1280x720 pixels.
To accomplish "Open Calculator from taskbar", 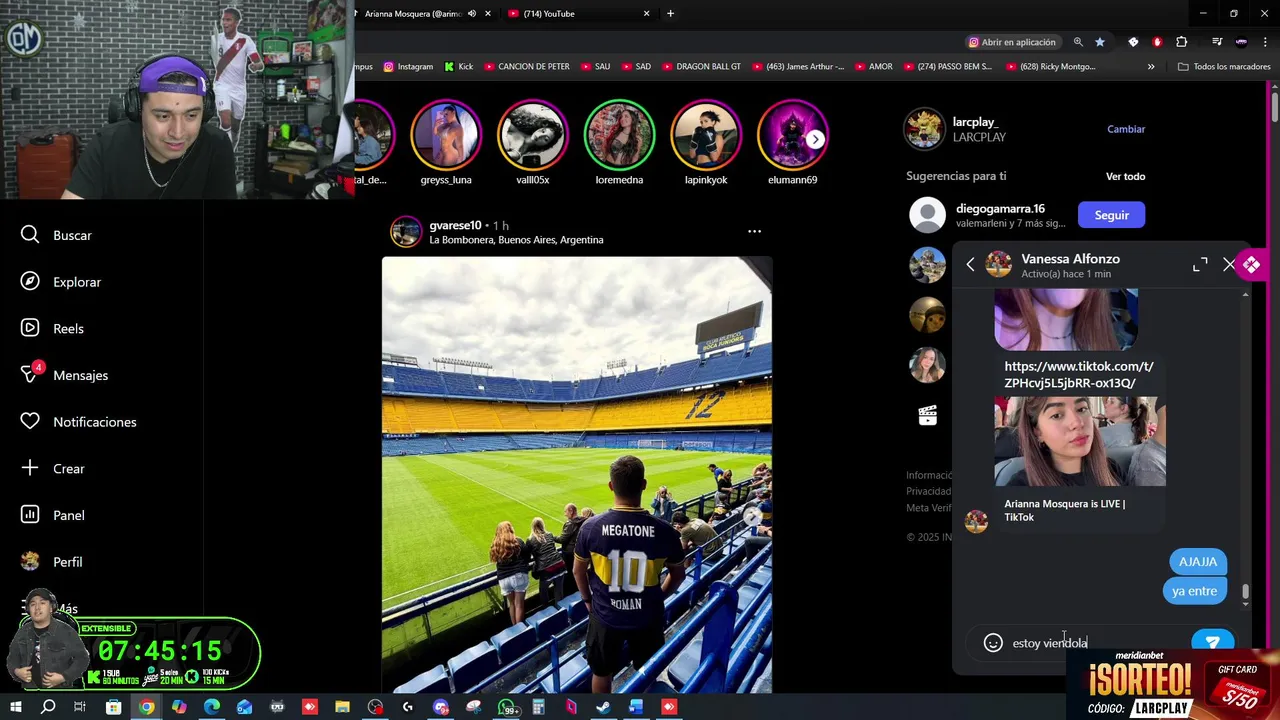I will point(538,707).
